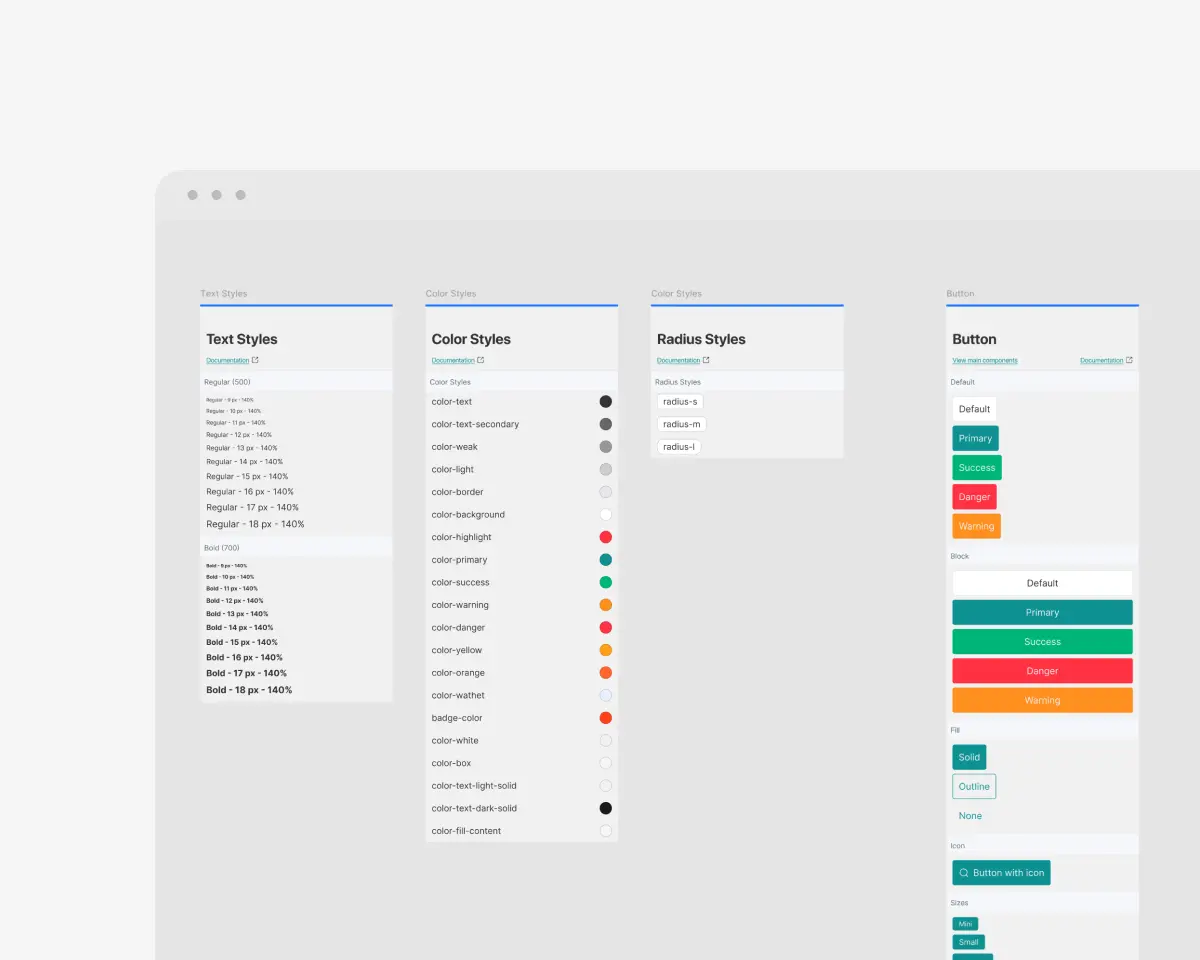Viewport: 1200px width, 960px height.
Task: Select the color-text-dark-solid black swatch
Action: (x=605, y=808)
